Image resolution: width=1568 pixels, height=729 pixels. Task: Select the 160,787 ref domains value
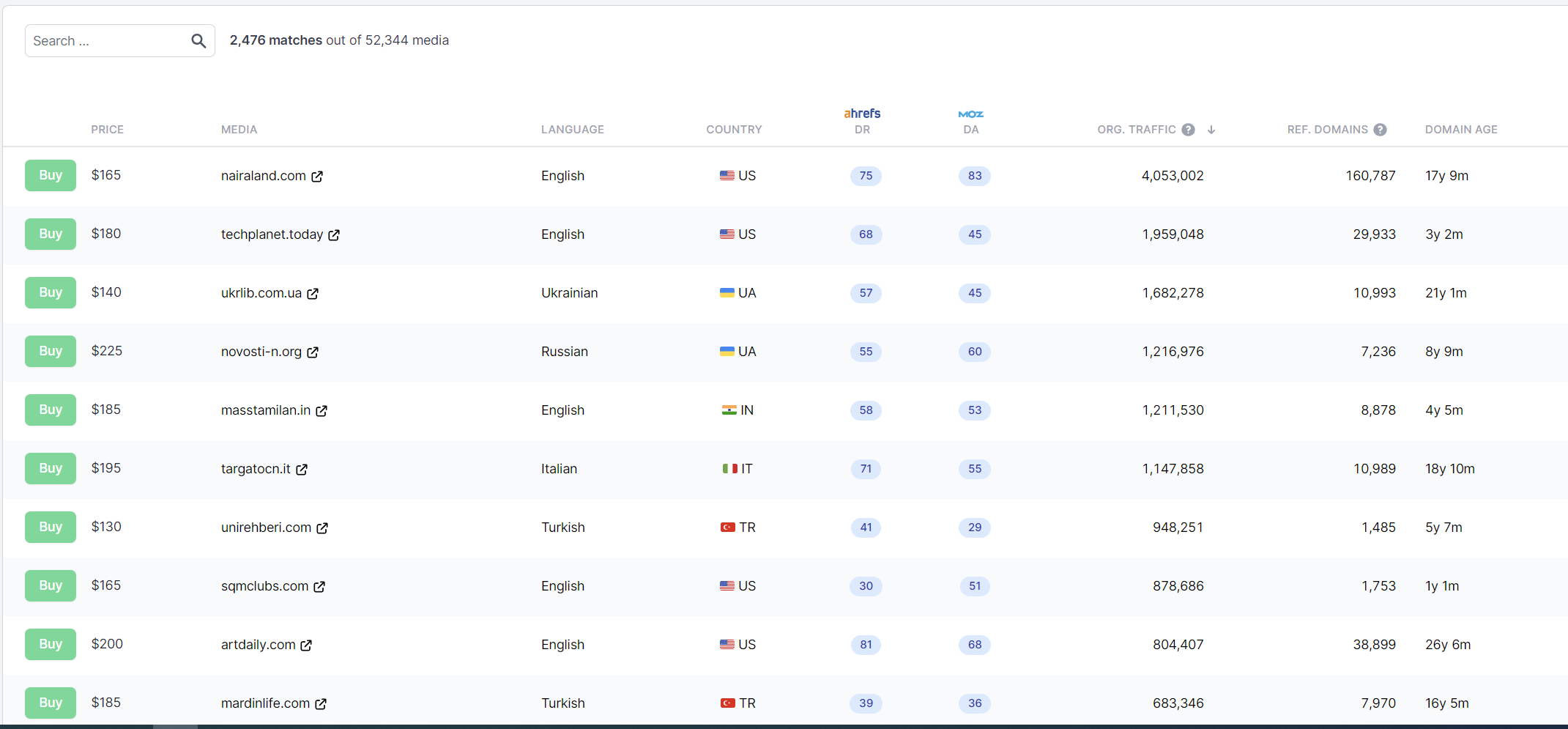(x=1371, y=176)
